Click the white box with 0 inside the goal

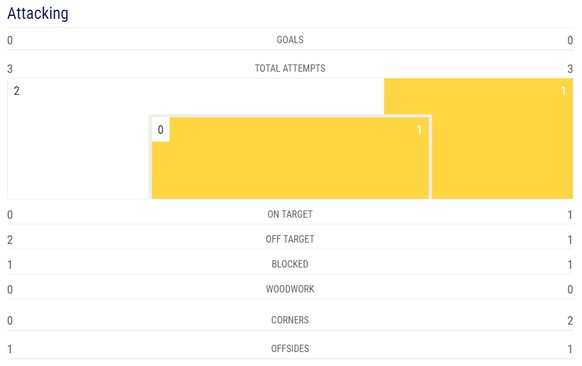click(x=160, y=130)
